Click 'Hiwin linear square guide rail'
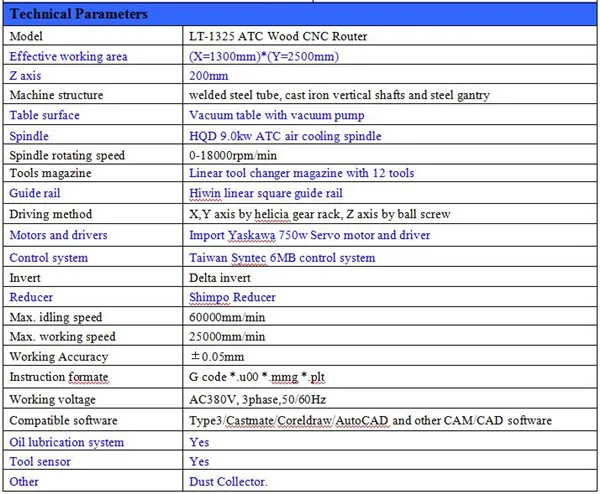Screen dimensions: 600x494 [266, 193]
